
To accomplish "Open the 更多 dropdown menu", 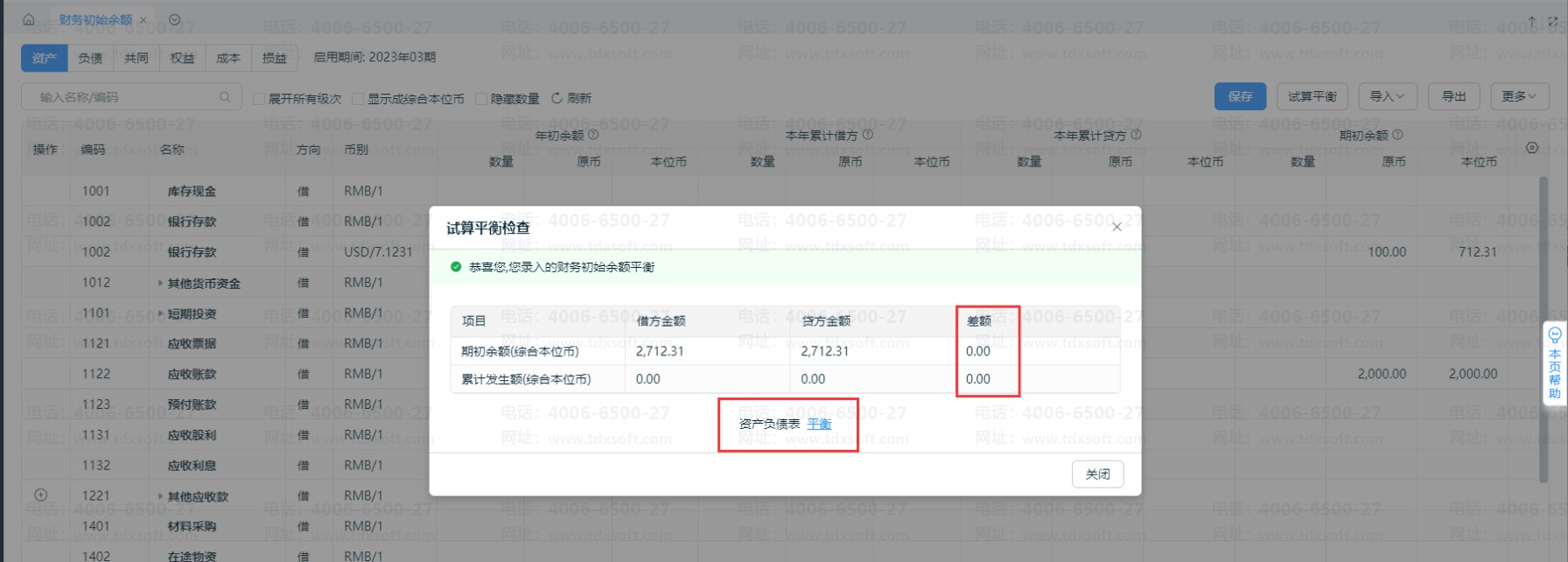I will [x=1519, y=96].
